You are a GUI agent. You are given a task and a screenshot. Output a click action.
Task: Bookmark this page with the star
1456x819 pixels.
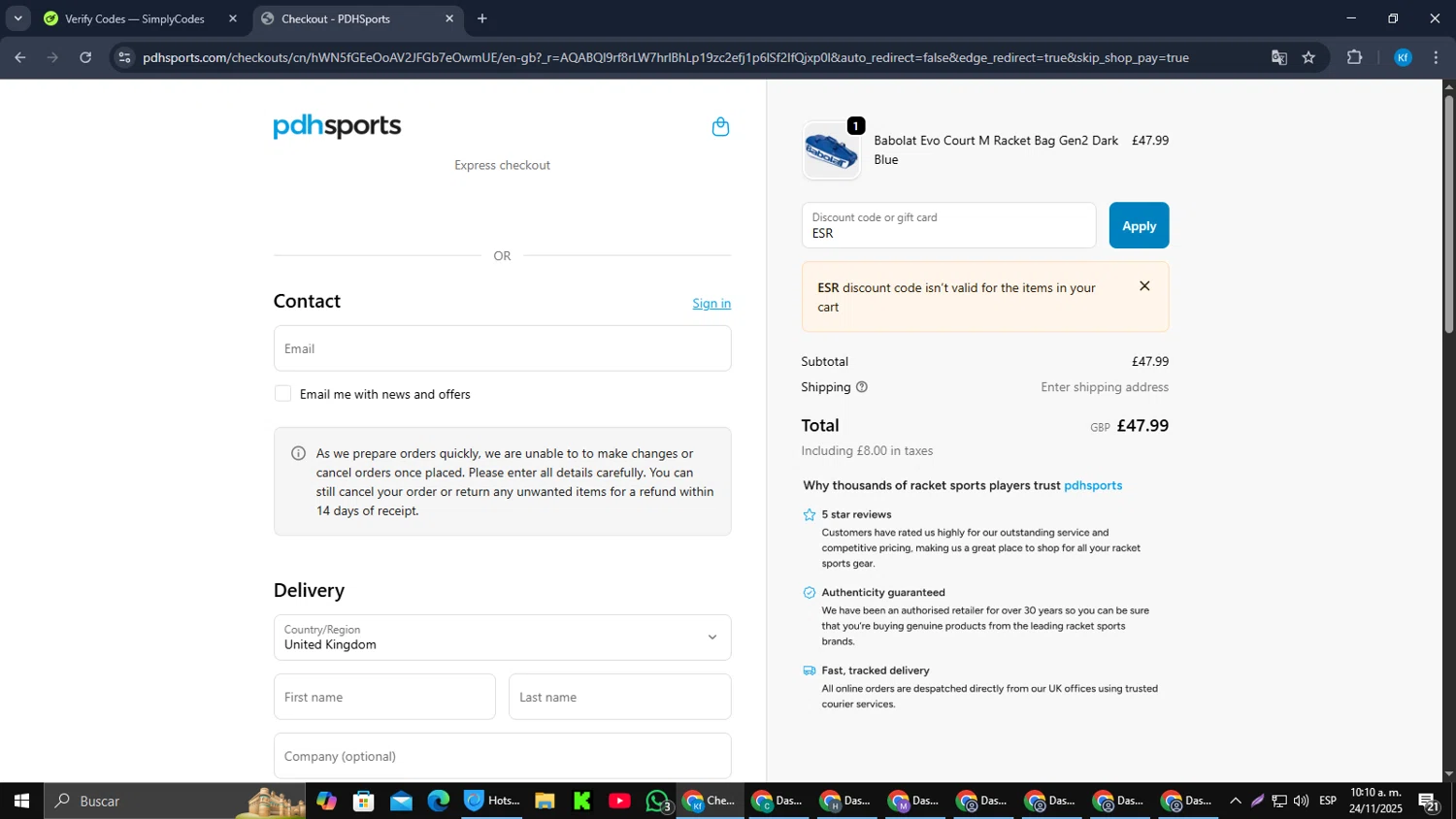click(x=1308, y=57)
